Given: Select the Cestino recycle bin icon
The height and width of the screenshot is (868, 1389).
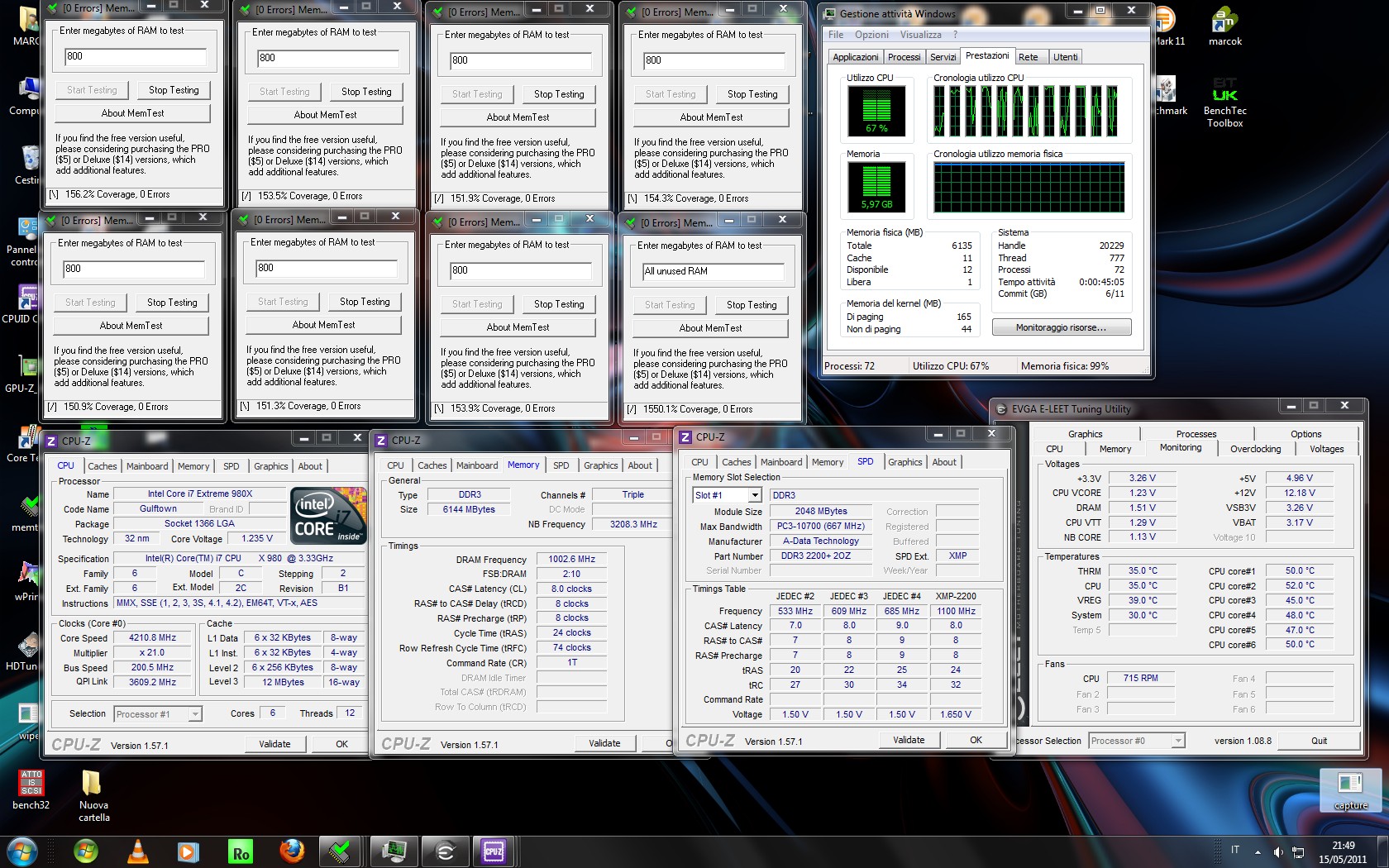Looking at the screenshot, I should click(x=26, y=165).
